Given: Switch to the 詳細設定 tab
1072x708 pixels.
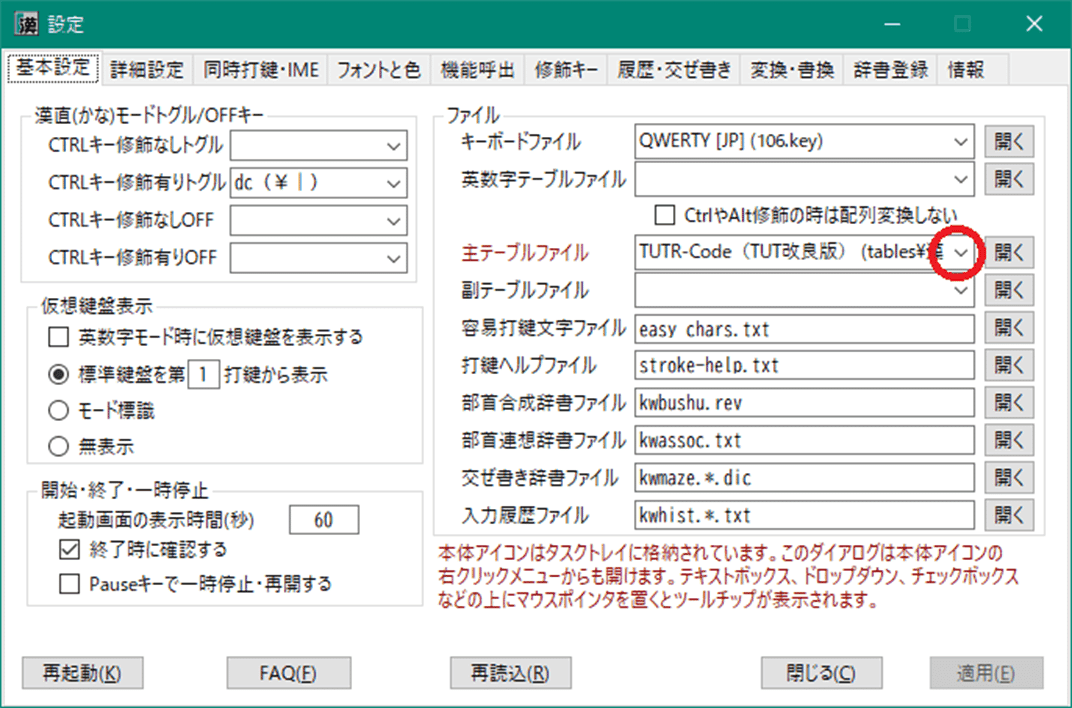Looking at the screenshot, I should coord(147,70).
